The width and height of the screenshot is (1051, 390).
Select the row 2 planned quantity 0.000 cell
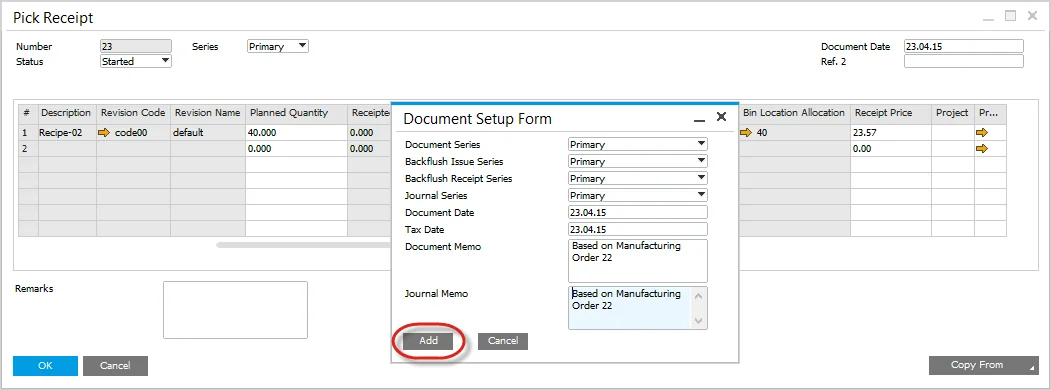(296, 149)
